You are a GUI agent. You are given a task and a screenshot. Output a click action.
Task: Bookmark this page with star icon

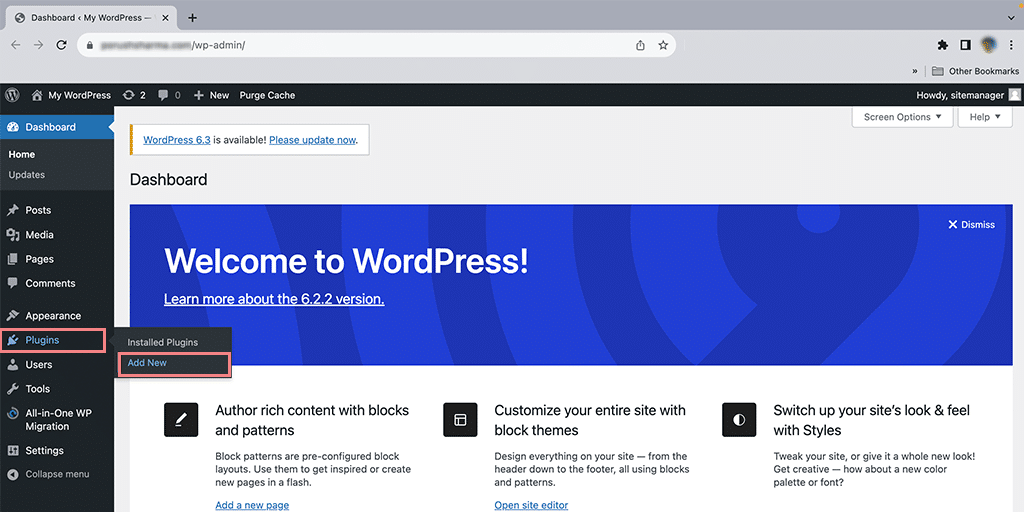tap(662, 45)
